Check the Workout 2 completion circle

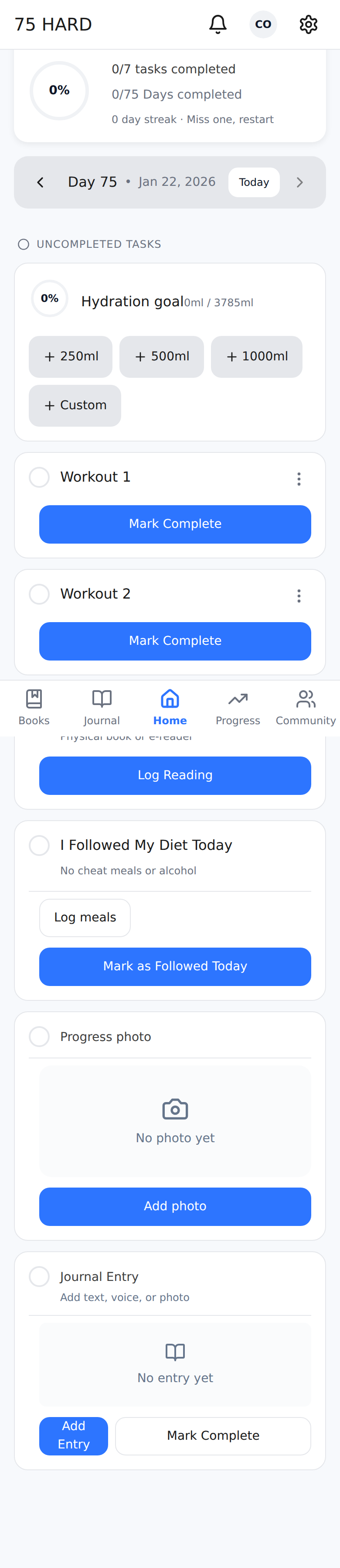coord(40,594)
